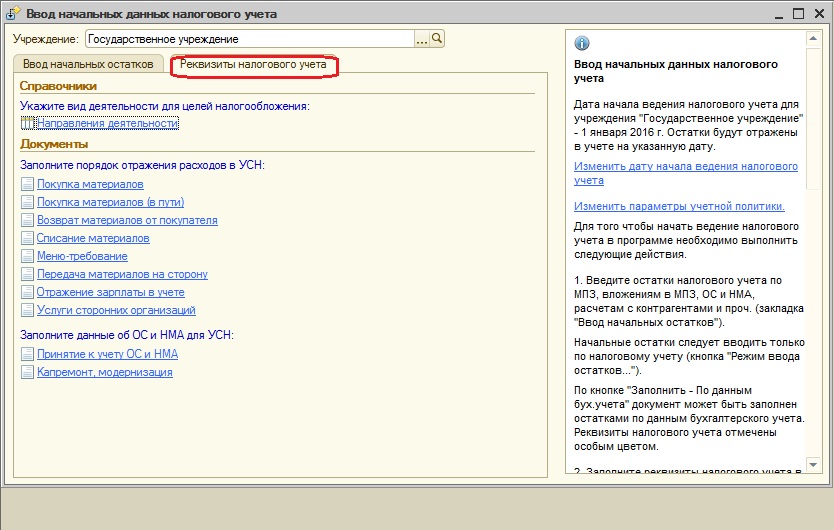Click the help panel scrollbar down arrow
Image resolution: width=834 pixels, height=530 pixels.
[815, 468]
